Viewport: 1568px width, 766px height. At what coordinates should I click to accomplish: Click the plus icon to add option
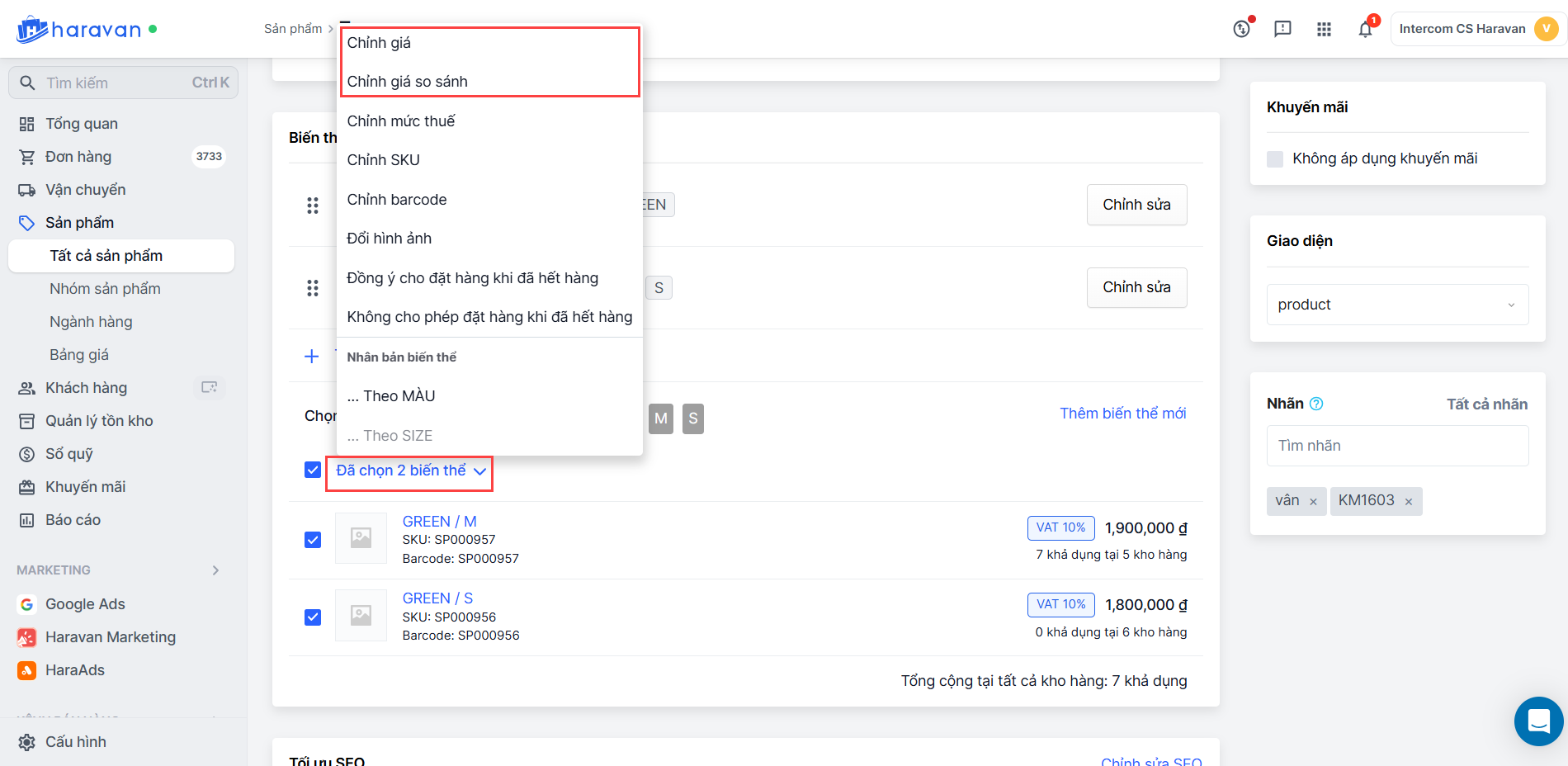311,357
